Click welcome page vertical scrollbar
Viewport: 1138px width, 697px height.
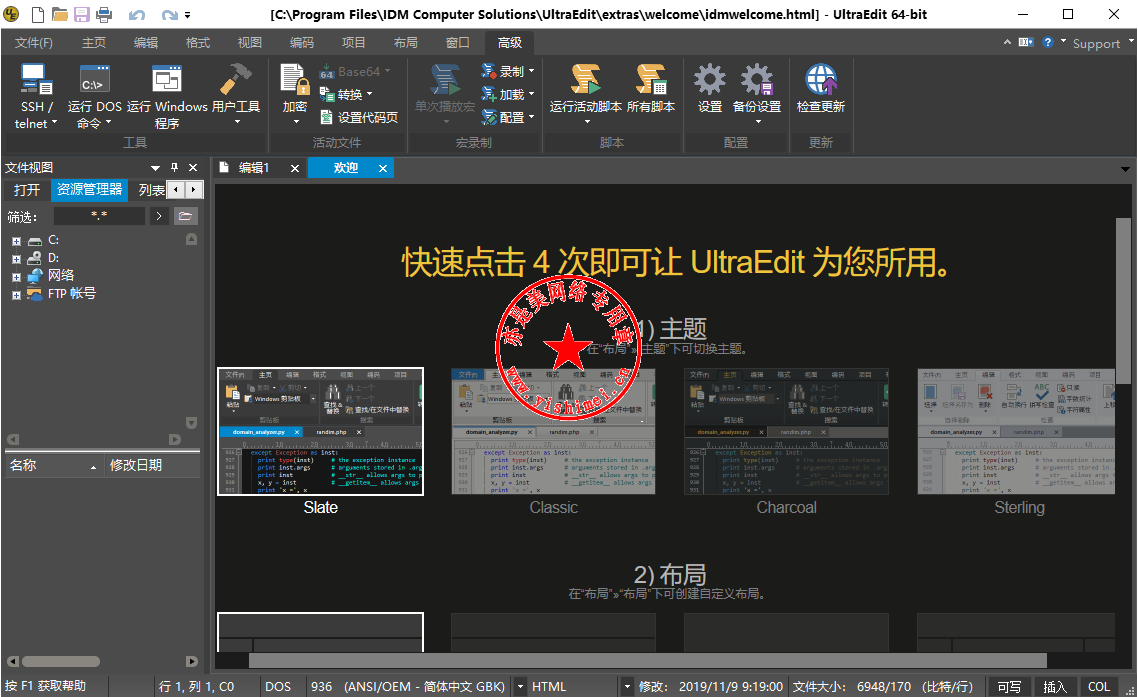coord(1123,301)
